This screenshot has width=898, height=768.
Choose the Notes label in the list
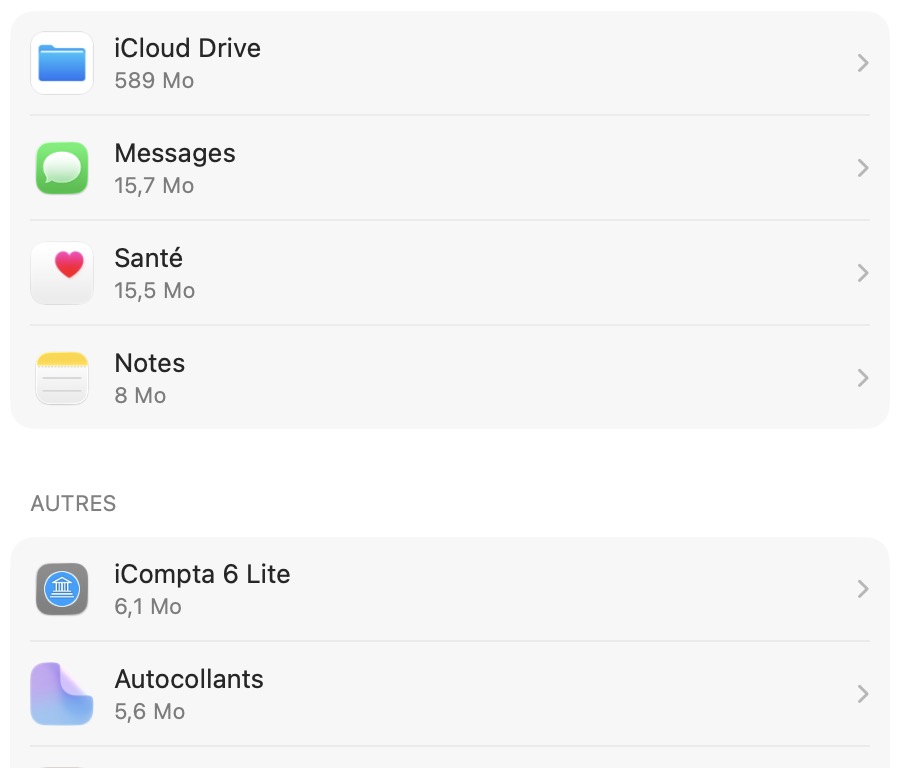coord(150,363)
